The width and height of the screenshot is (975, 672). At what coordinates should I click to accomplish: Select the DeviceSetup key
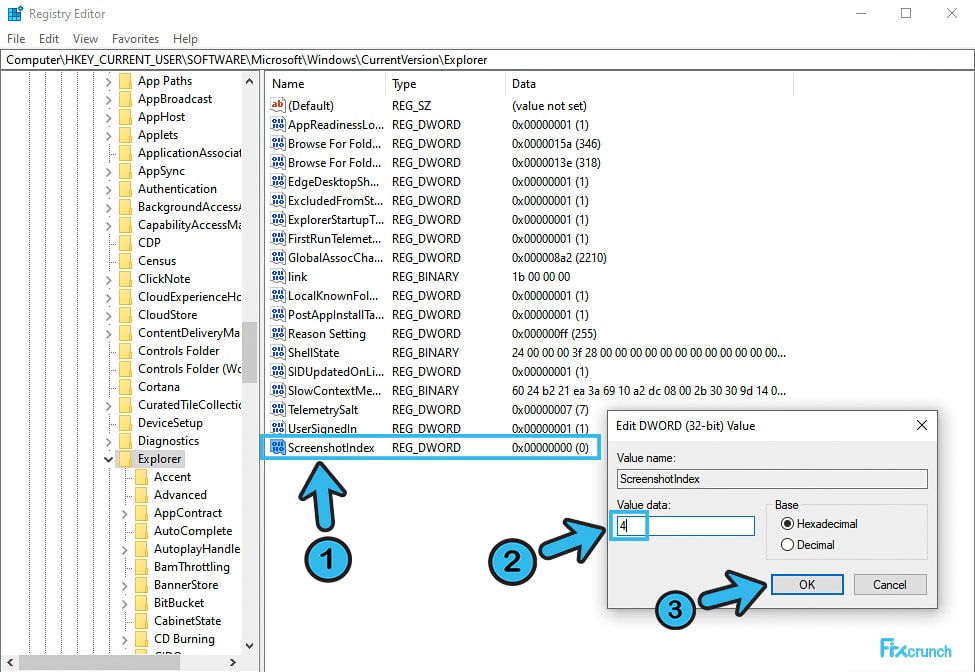(x=170, y=423)
